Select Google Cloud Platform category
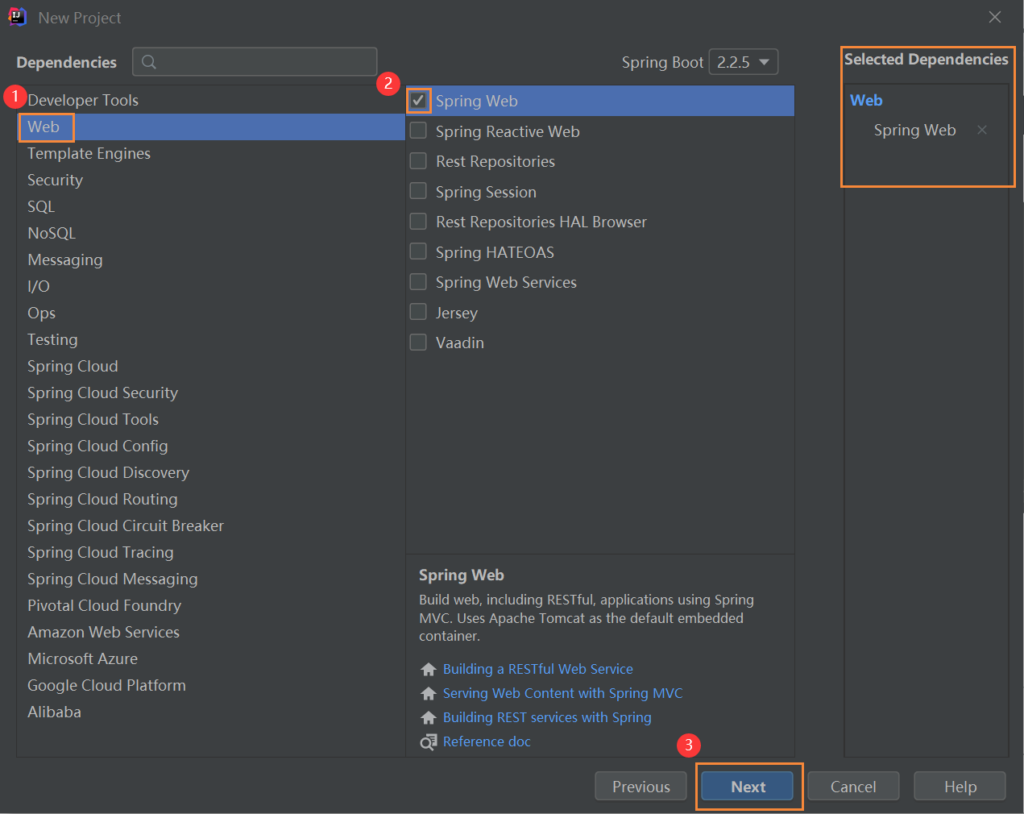 pos(211,686)
